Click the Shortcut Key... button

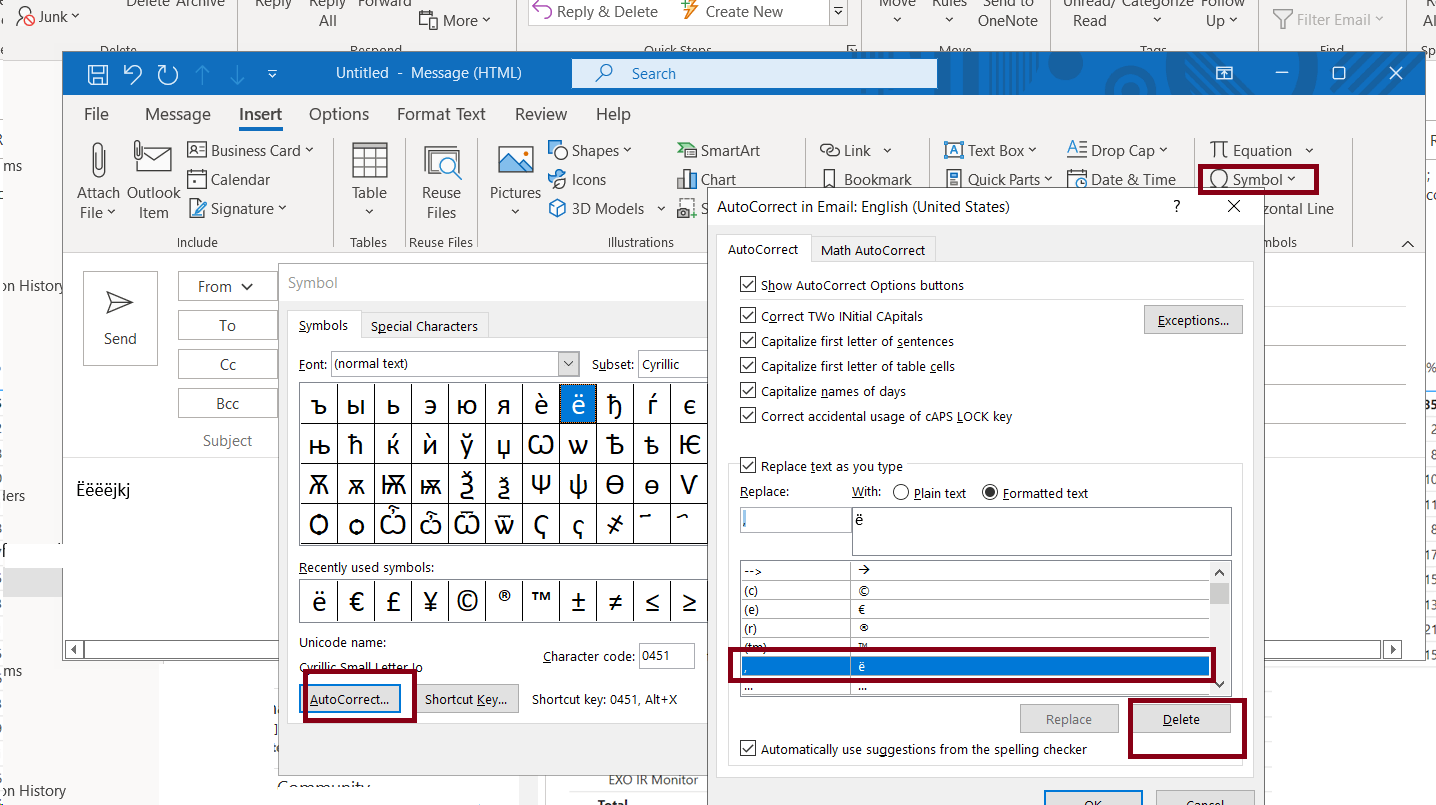[x=466, y=699]
